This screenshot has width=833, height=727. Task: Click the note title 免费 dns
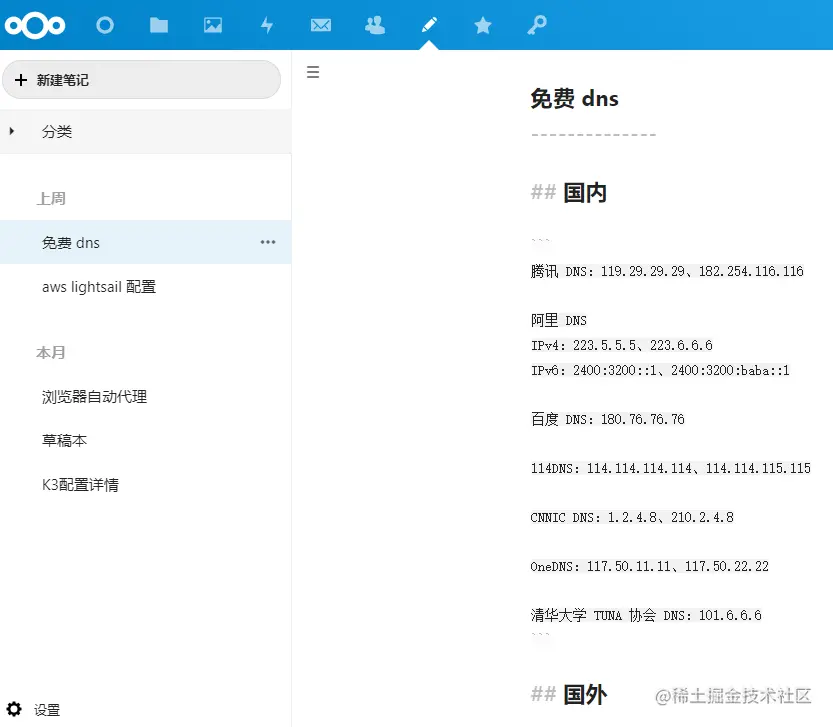pyautogui.click(x=574, y=99)
